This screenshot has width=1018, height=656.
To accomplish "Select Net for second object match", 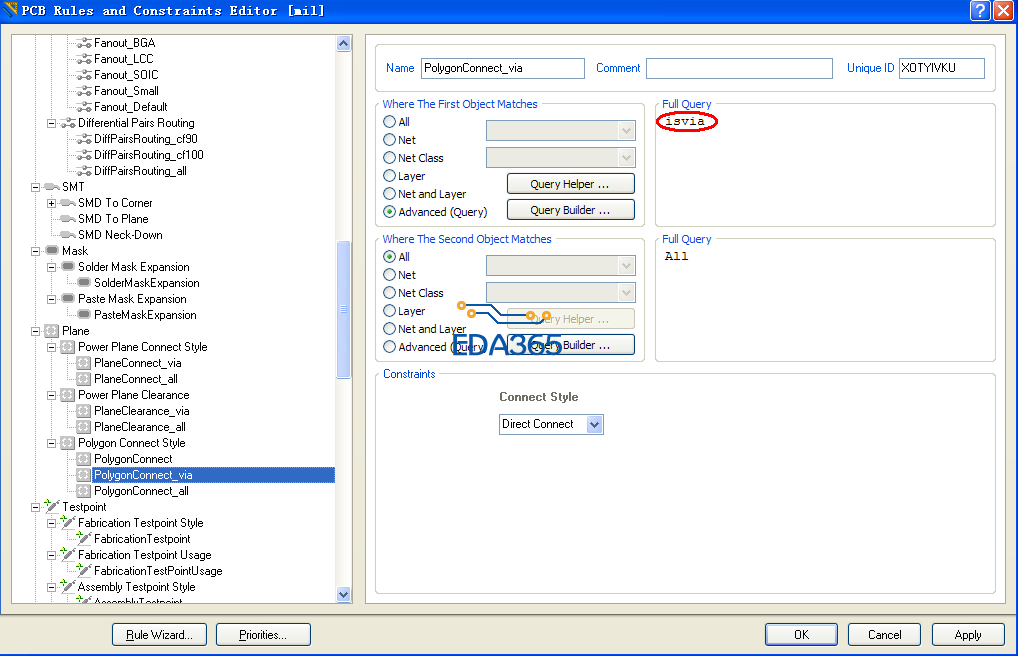I will (390, 275).
